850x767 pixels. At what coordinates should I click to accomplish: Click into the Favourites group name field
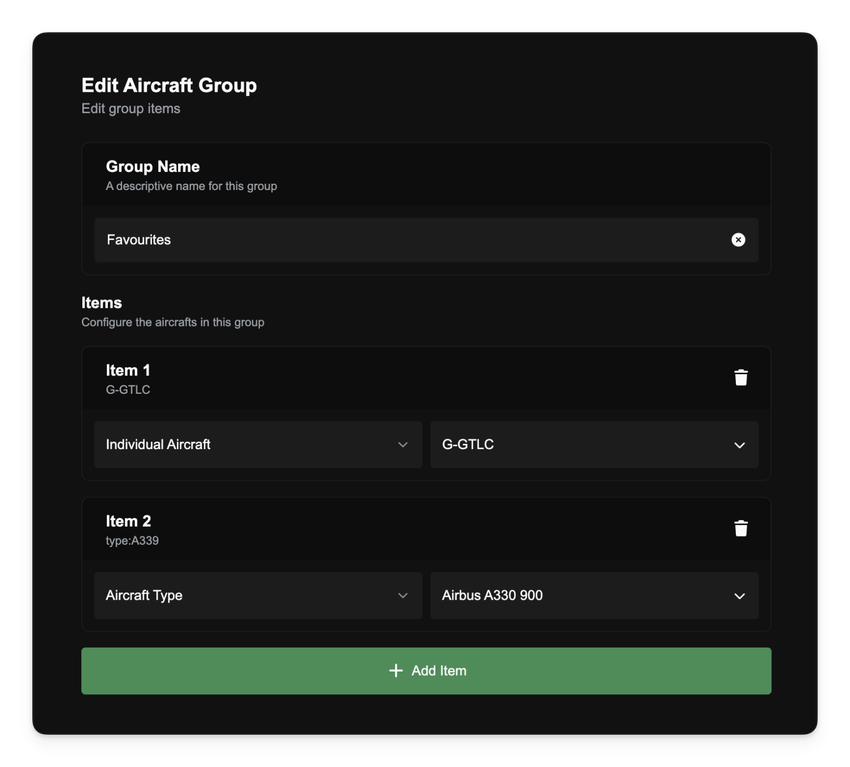coord(400,240)
